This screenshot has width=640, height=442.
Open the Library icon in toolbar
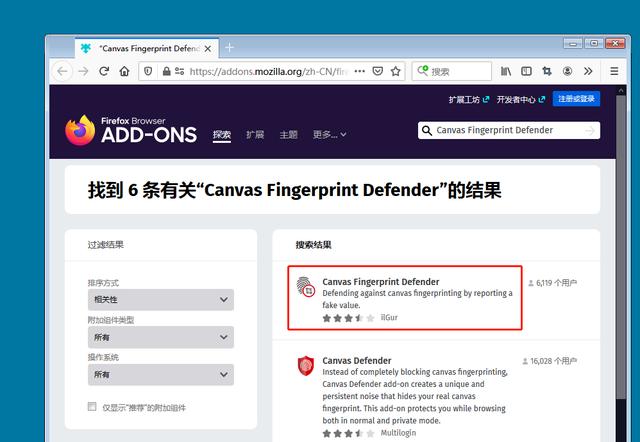506,71
